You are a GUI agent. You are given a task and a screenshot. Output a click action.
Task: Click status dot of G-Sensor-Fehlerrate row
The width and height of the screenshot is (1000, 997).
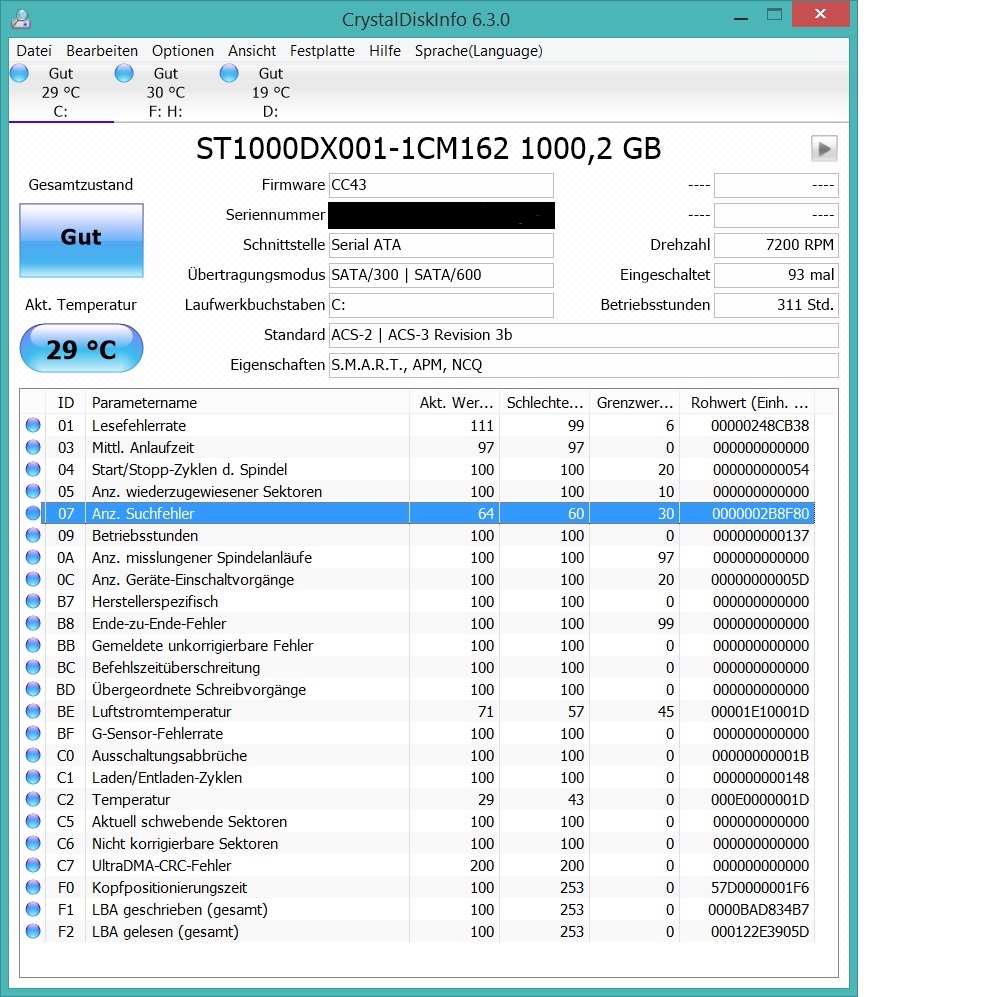tap(33, 734)
